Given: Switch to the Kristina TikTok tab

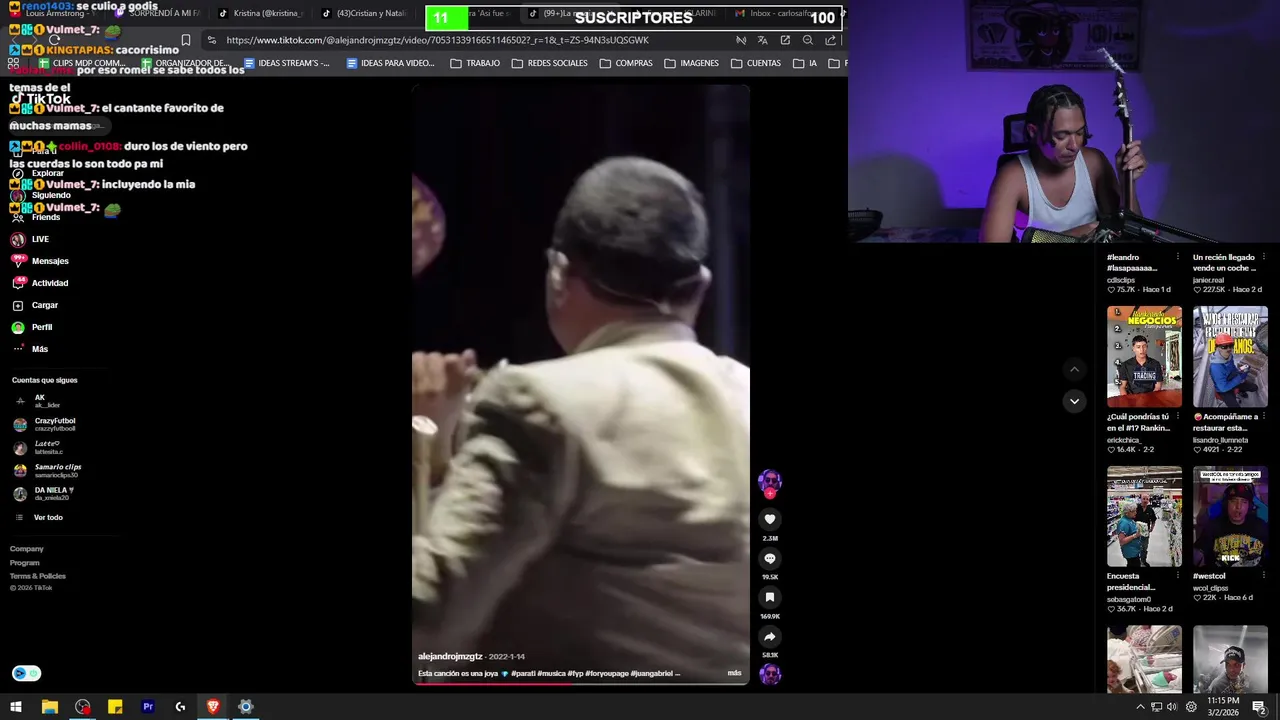Looking at the screenshot, I should (x=260, y=13).
